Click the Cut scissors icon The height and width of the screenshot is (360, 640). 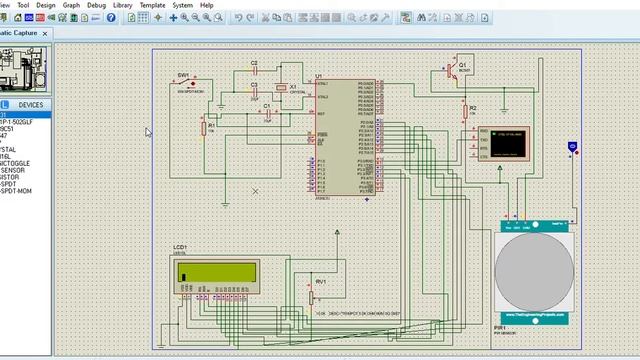[265, 18]
